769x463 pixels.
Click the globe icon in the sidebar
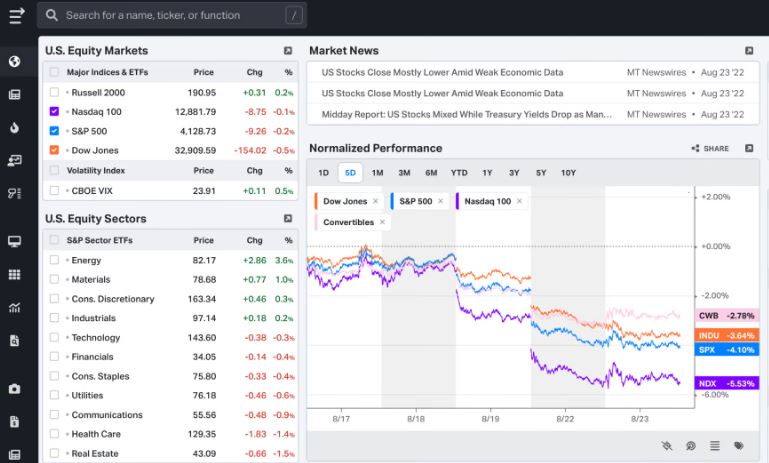click(15, 61)
